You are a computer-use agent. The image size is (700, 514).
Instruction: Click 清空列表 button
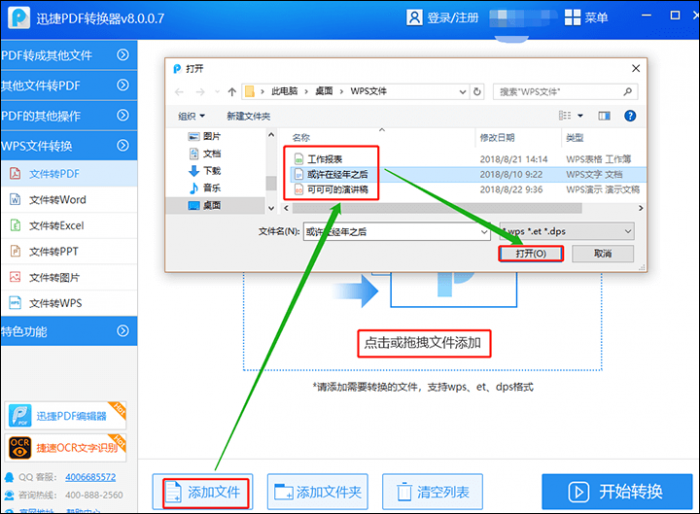tap(432, 492)
